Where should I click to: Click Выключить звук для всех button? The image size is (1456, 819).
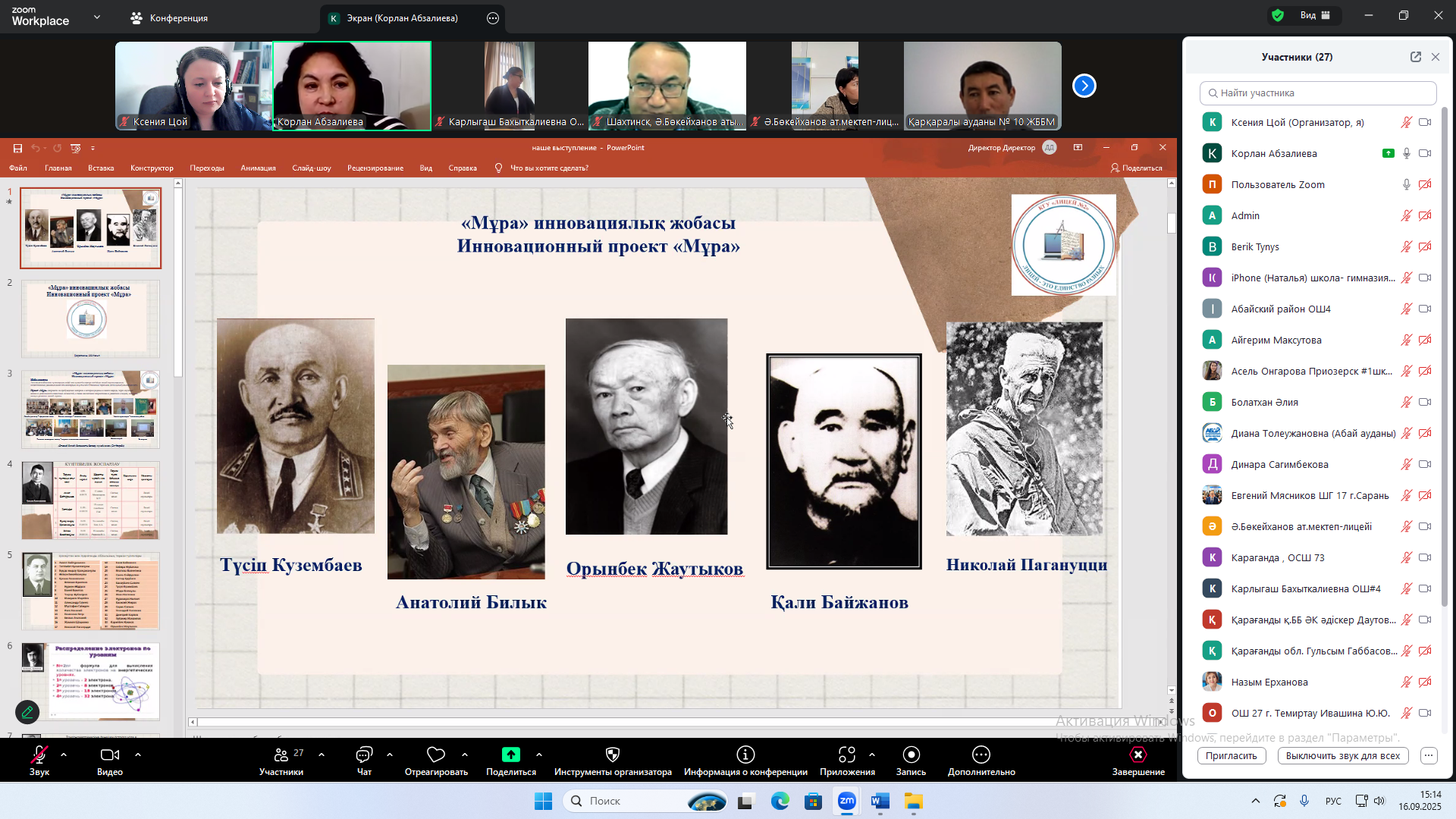pos(1342,756)
